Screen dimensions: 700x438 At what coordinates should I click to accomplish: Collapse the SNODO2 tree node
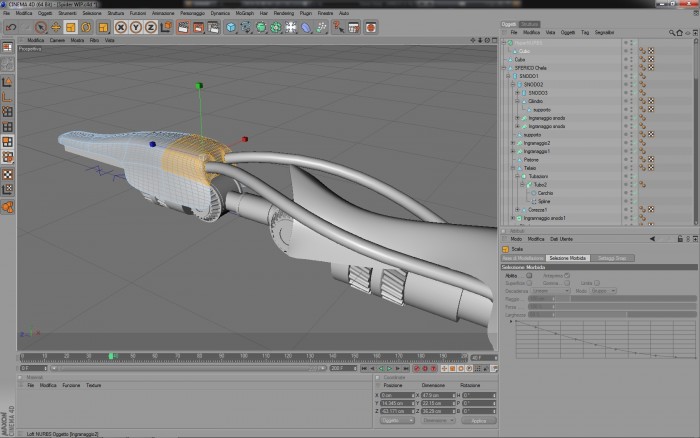(512, 84)
